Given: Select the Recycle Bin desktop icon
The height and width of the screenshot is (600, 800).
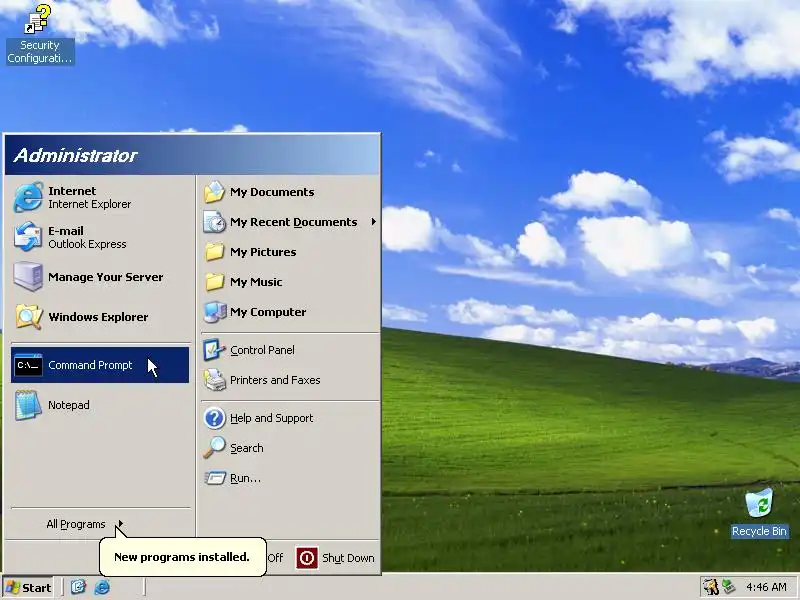Looking at the screenshot, I should click(759, 504).
